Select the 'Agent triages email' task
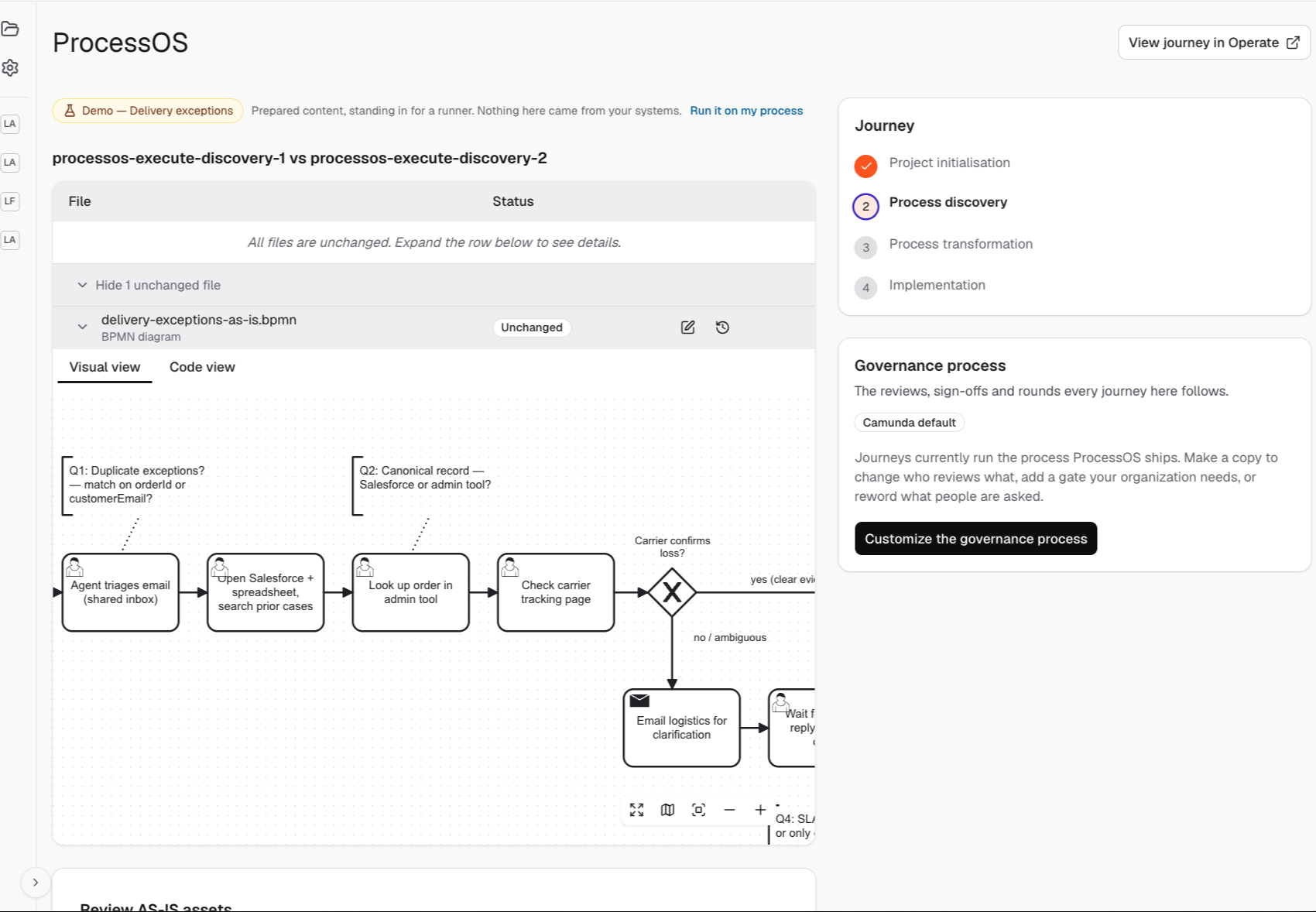1316x912 pixels. tap(120, 592)
